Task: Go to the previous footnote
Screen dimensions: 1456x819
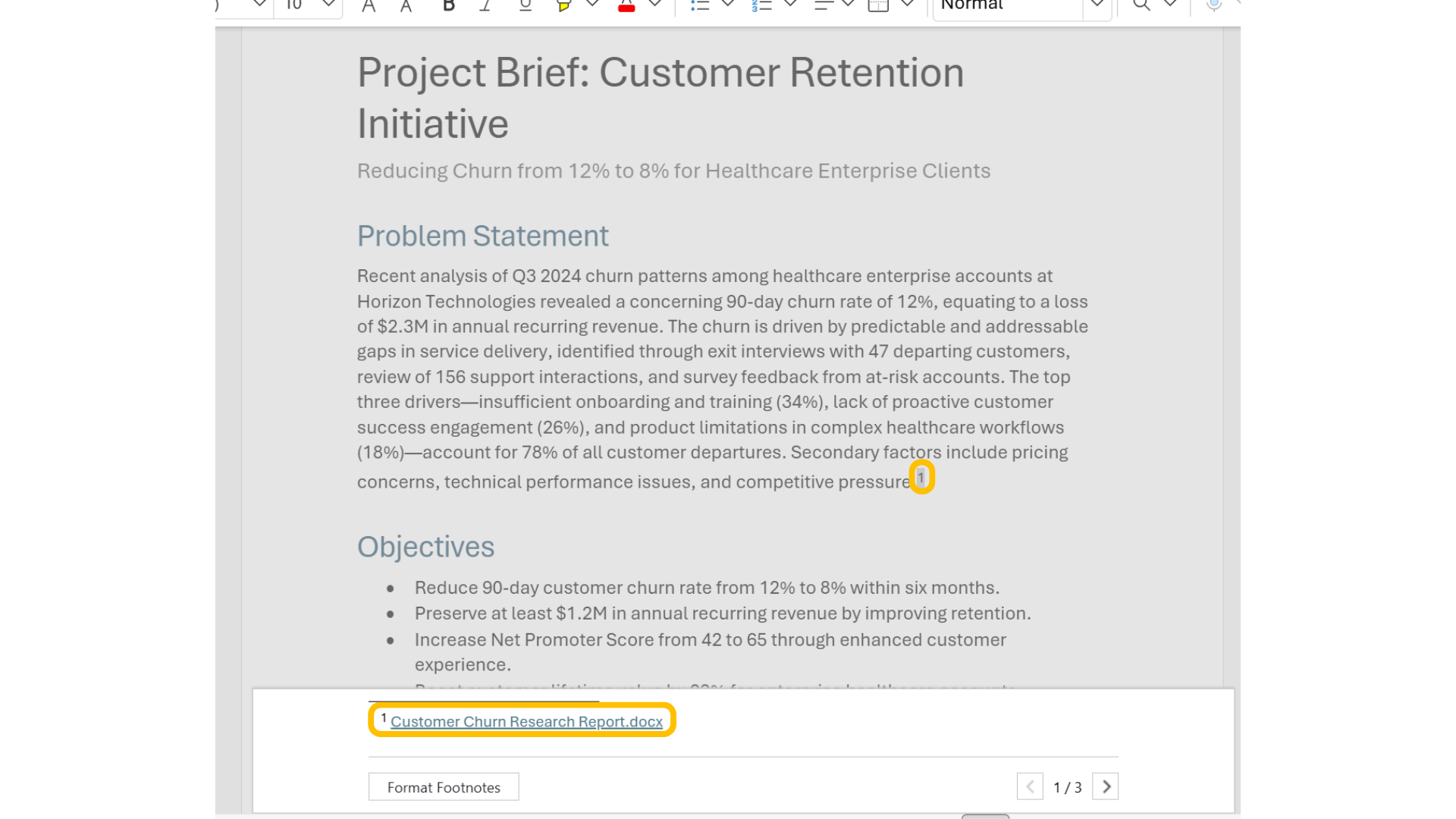Action: [1030, 787]
